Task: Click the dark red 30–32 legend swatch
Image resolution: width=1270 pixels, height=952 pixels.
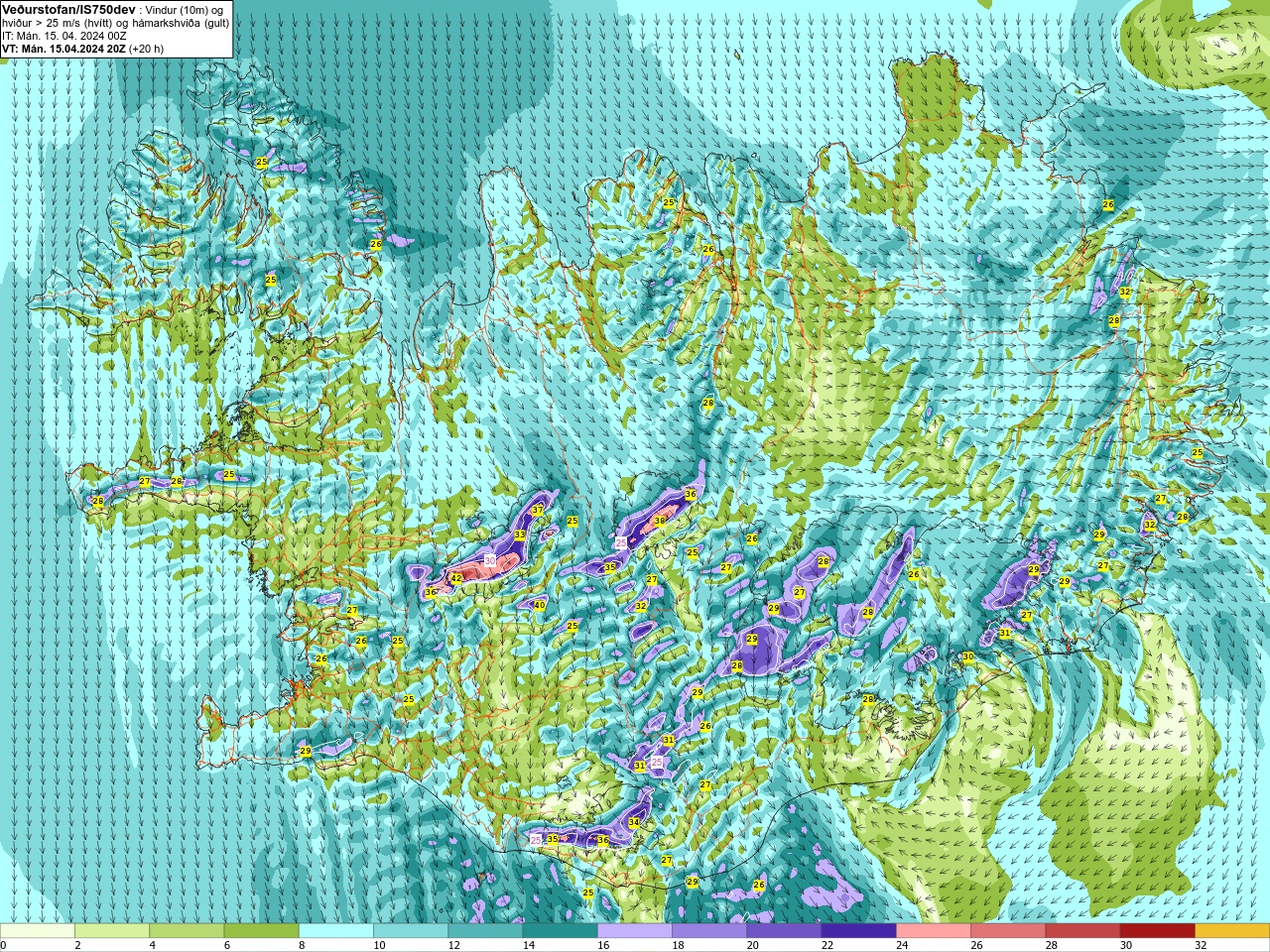Action: tap(1157, 931)
